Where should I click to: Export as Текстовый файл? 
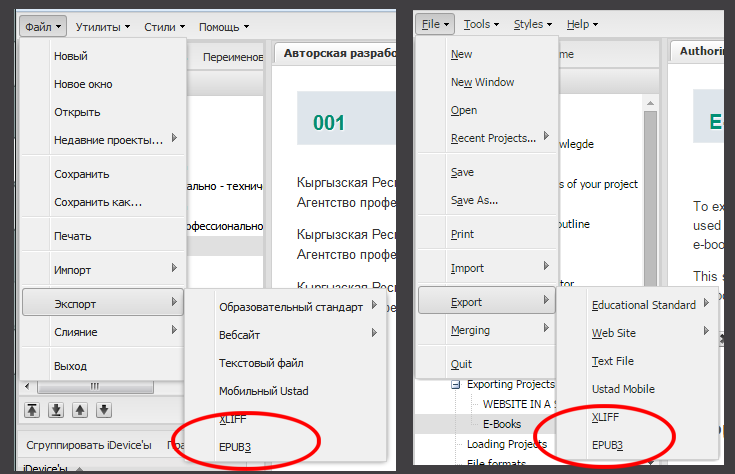click(x=286, y=363)
